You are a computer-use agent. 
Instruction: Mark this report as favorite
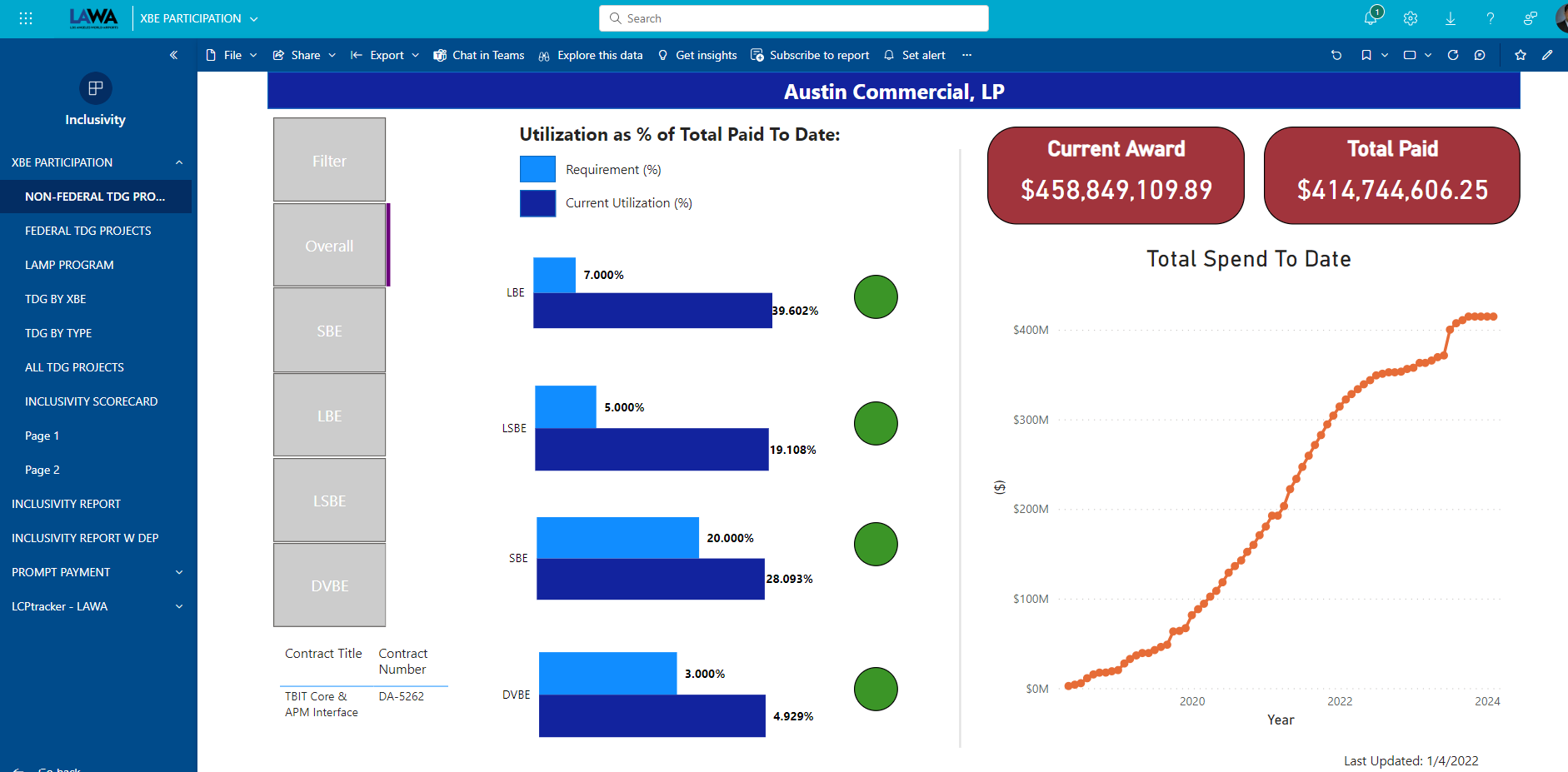tap(1521, 55)
